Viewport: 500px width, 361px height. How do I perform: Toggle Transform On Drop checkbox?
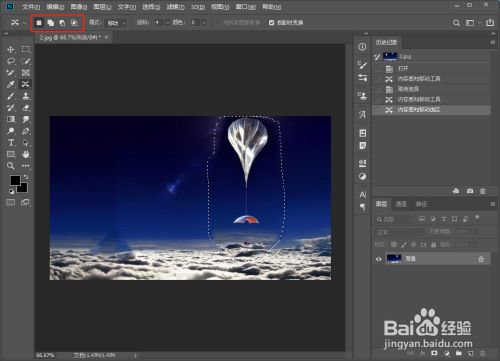tap(272, 23)
